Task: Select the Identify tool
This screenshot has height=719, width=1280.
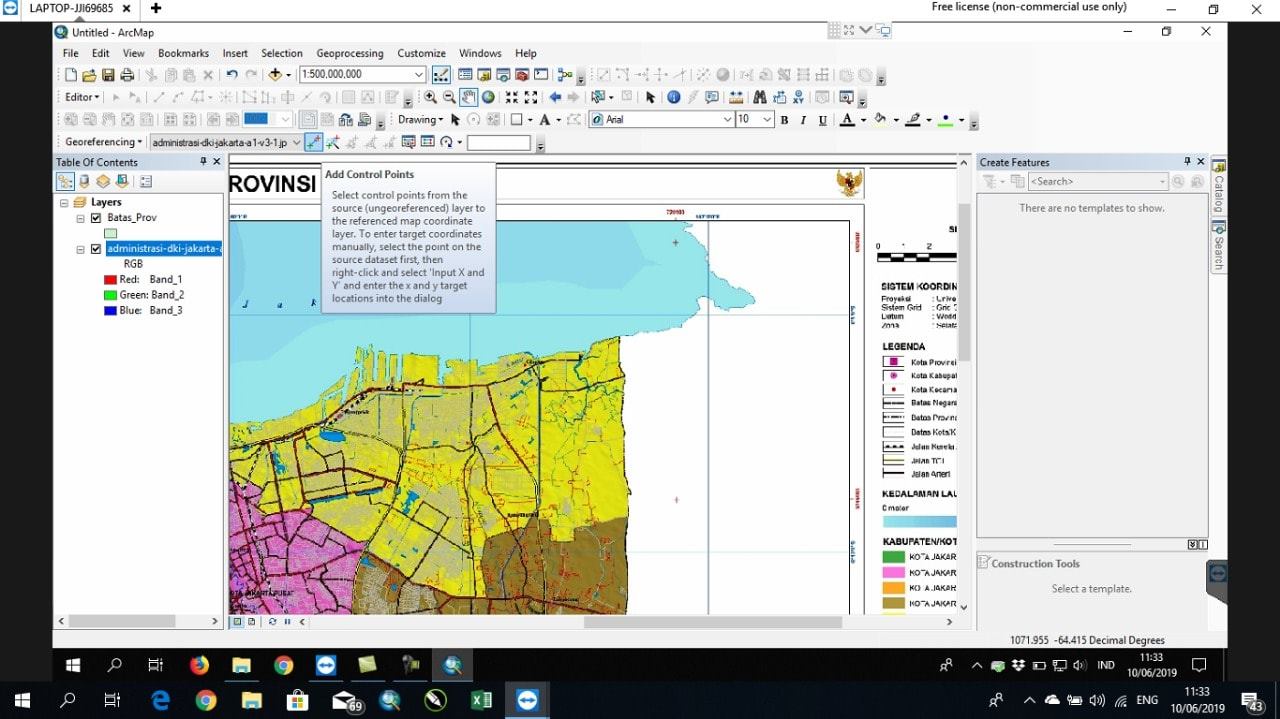Action: coord(674,97)
